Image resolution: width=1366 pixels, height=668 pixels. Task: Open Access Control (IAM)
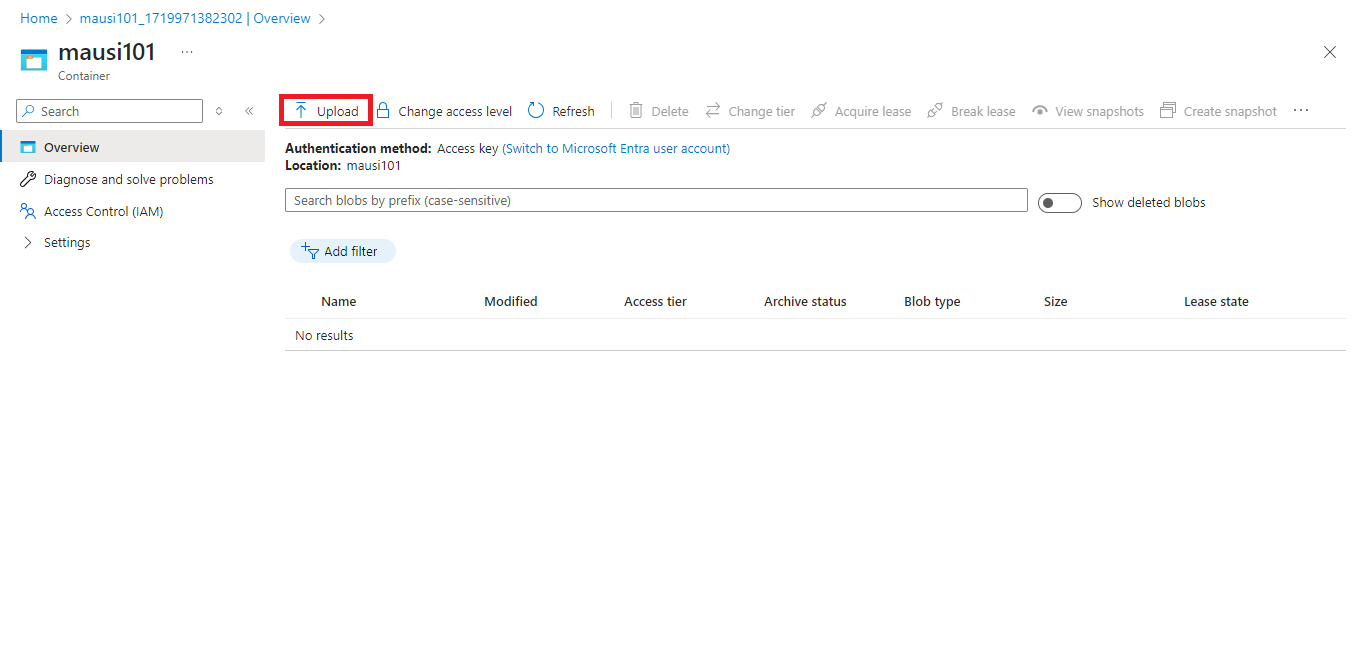(x=103, y=212)
